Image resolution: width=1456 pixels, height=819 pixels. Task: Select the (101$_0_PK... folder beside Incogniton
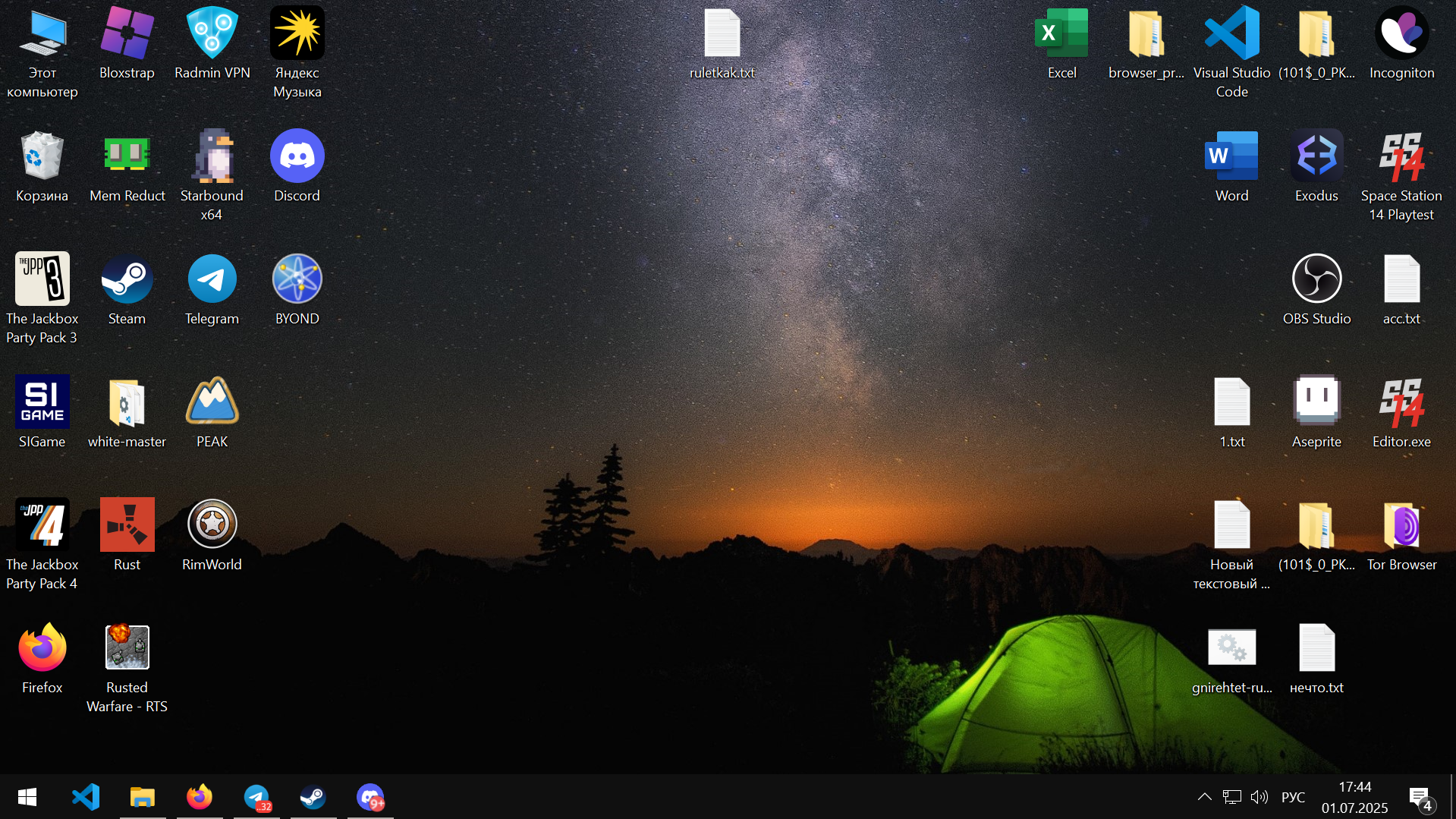[1316, 44]
